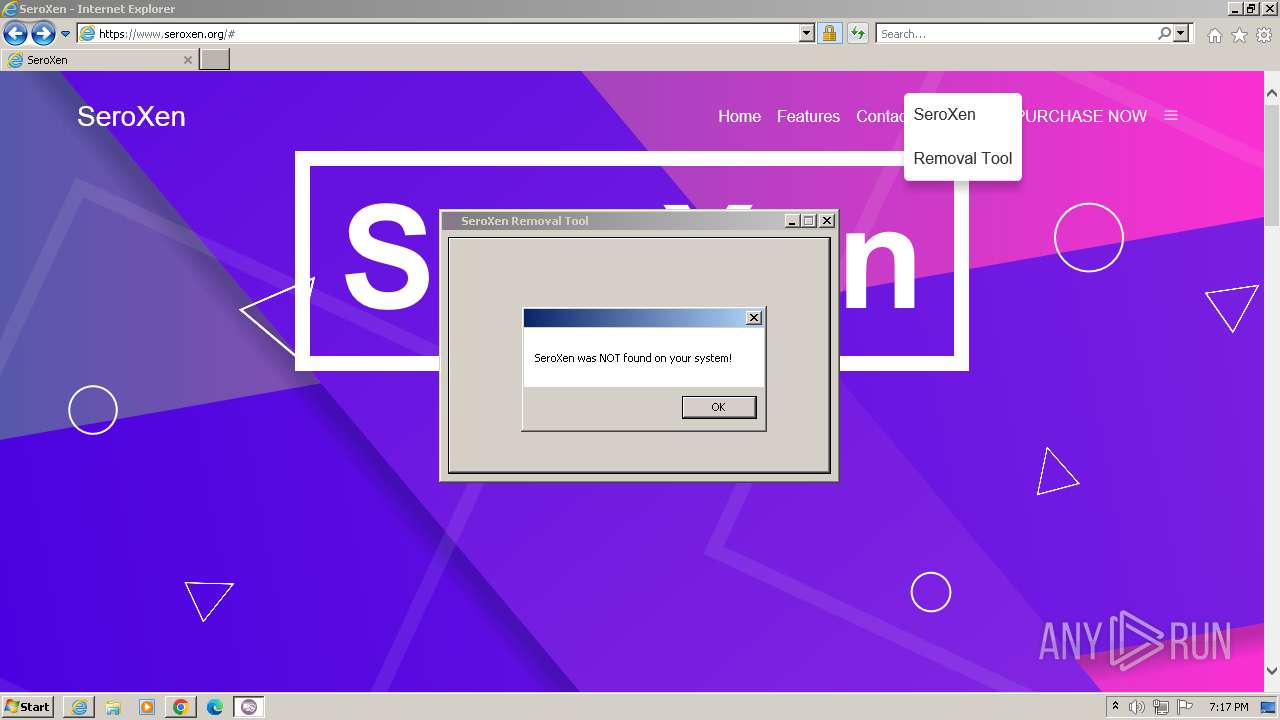This screenshot has height=720, width=1280.
Task: Minimize the Internet Explorer window
Action: [1234, 9]
